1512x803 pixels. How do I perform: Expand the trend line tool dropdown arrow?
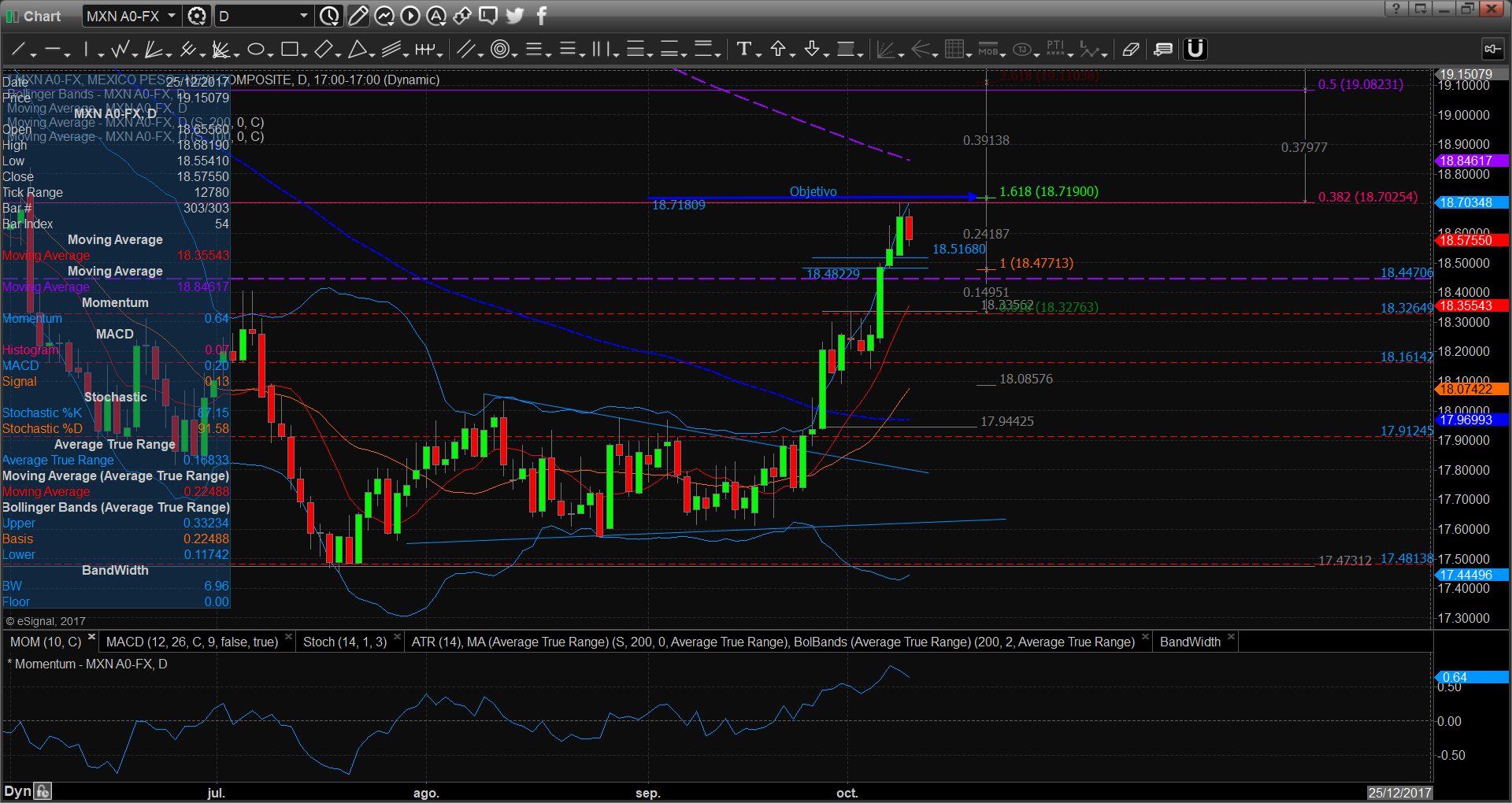click(33, 54)
